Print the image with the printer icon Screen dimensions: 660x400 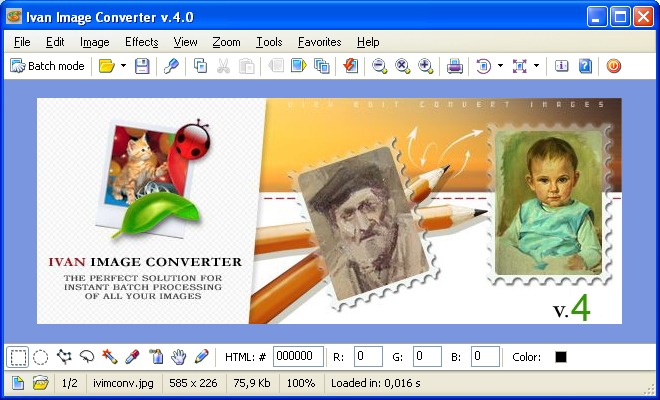pyautogui.click(x=455, y=66)
